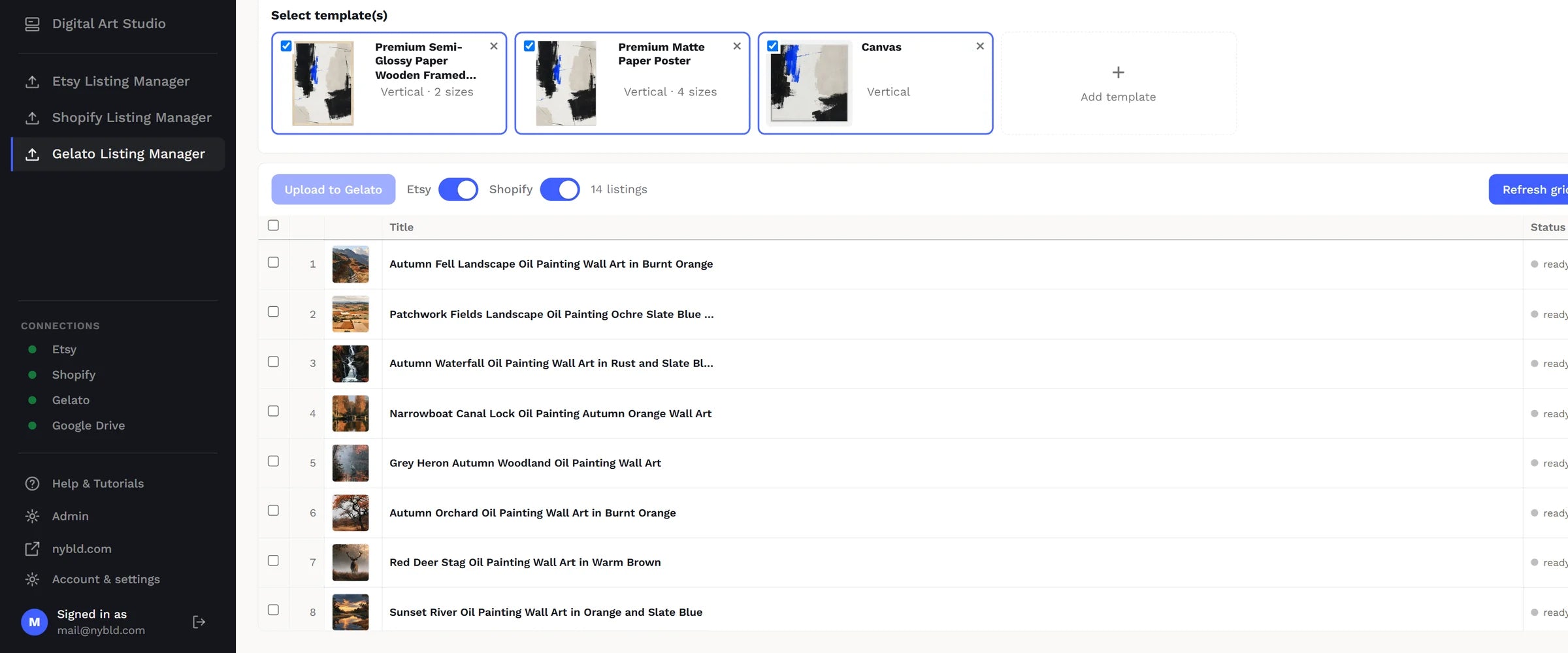
Task: Click Google Drive connection entry
Action: tap(88, 426)
